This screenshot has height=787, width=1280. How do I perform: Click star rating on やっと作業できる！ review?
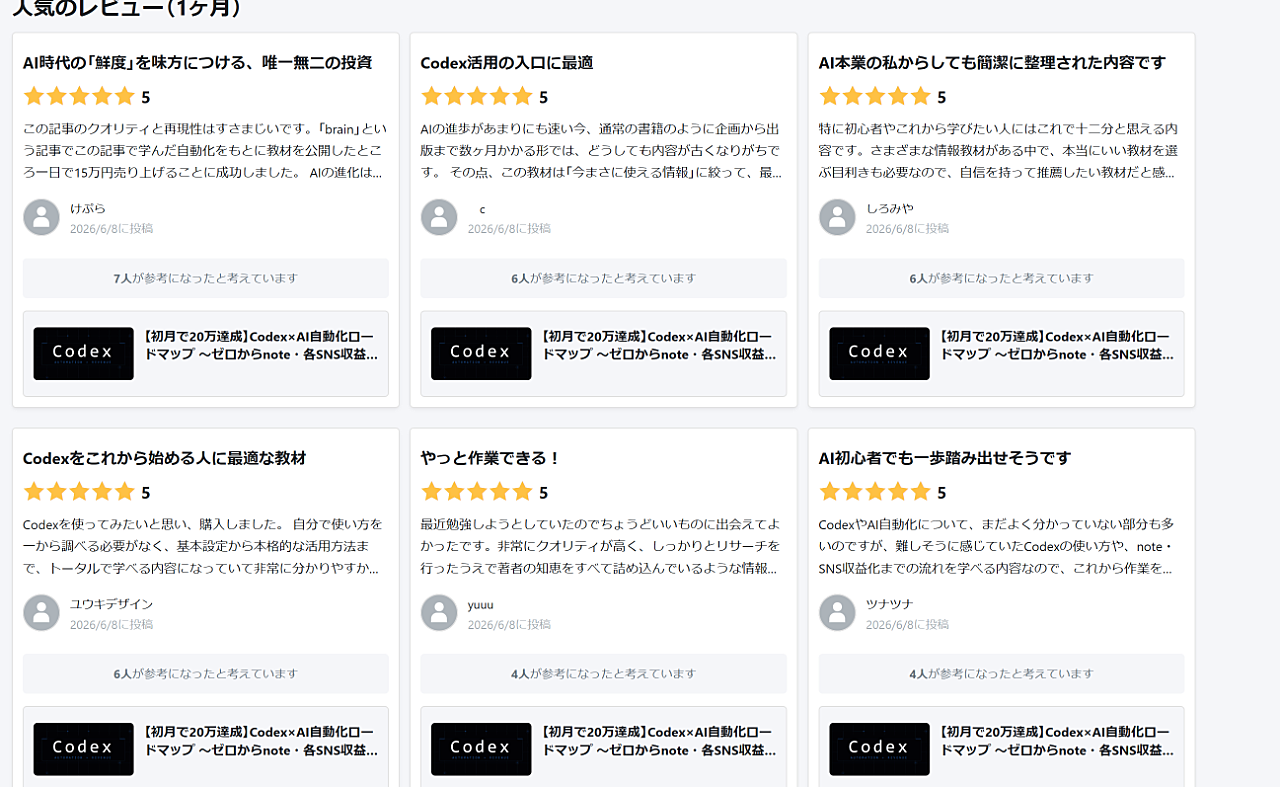(x=477, y=492)
